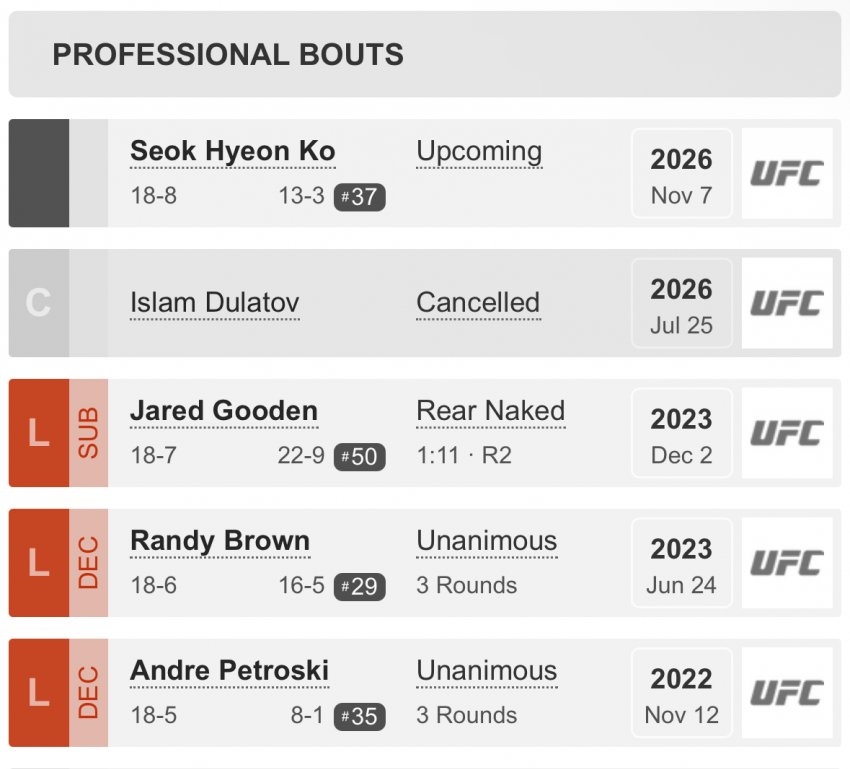The width and height of the screenshot is (850, 769).
Task: Open Jared Gooden fighter profile
Action: 224,411
